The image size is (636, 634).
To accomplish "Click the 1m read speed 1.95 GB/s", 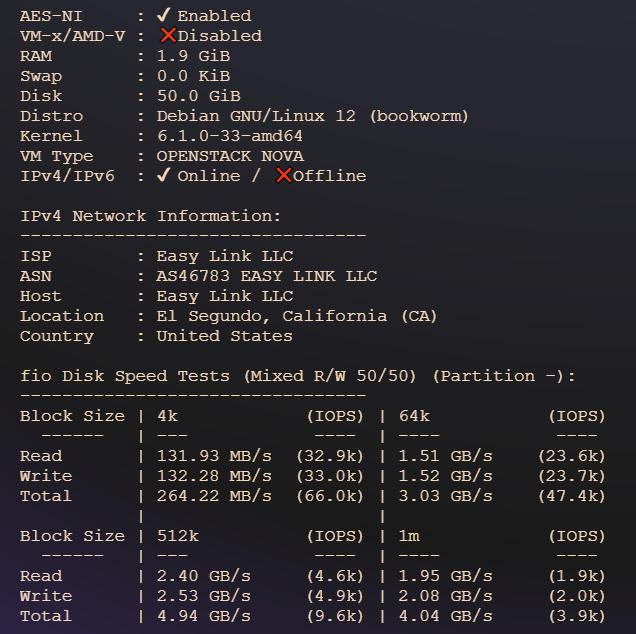I will click(445, 576).
